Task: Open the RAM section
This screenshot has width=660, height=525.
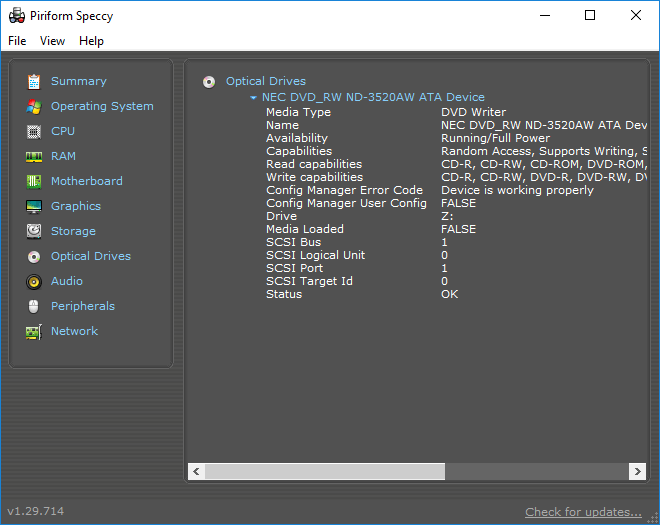Action: [63, 156]
